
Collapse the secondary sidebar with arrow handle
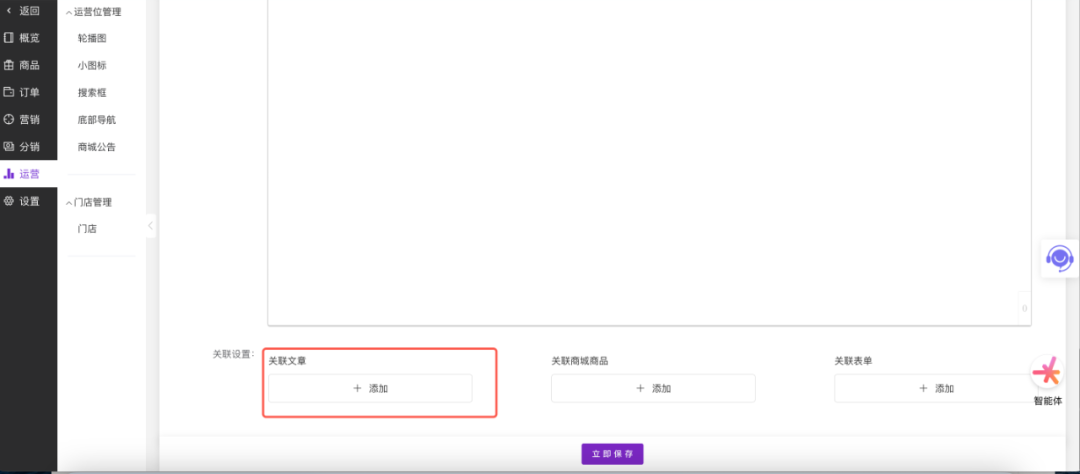[x=150, y=226]
